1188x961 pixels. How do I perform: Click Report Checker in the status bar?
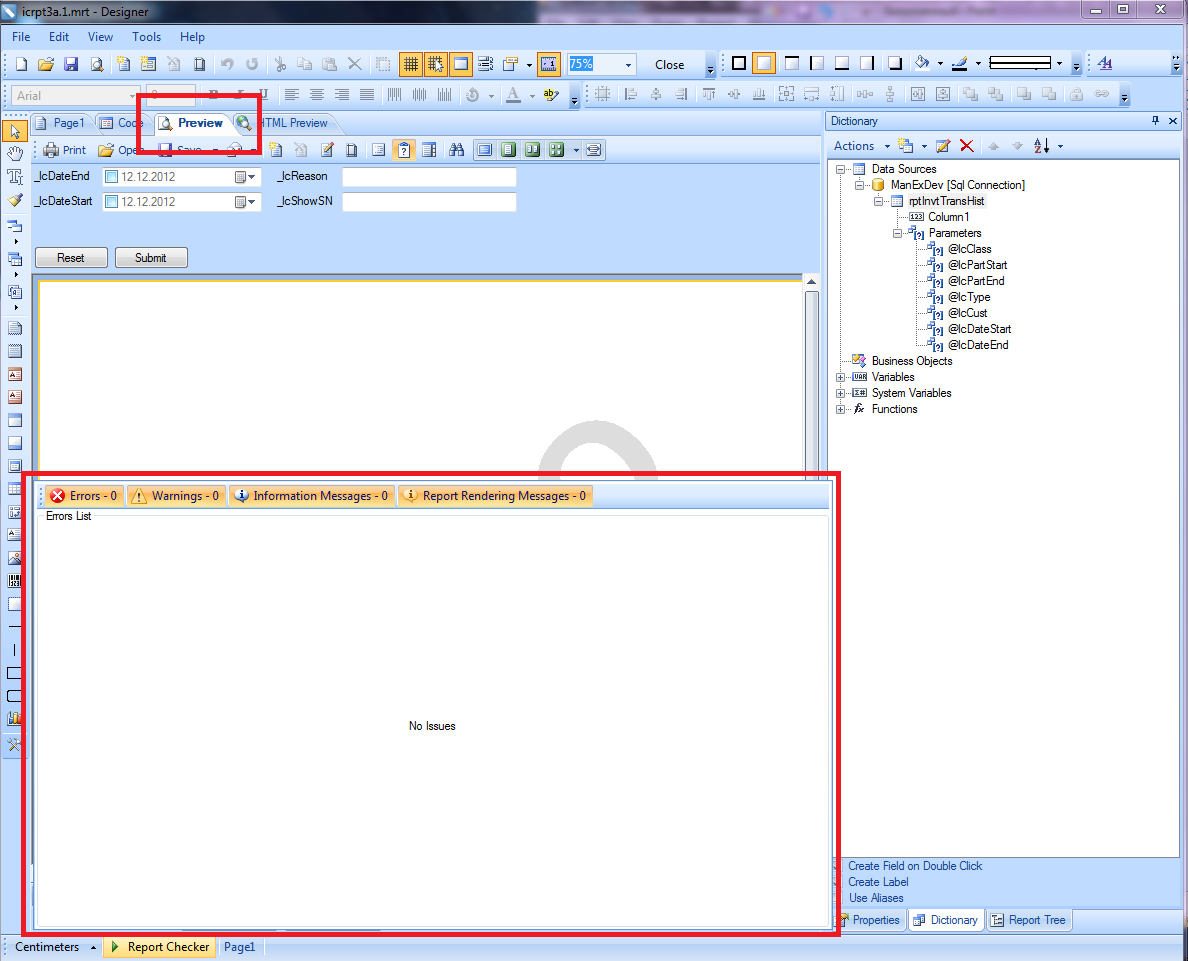pyautogui.click(x=161, y=947)
